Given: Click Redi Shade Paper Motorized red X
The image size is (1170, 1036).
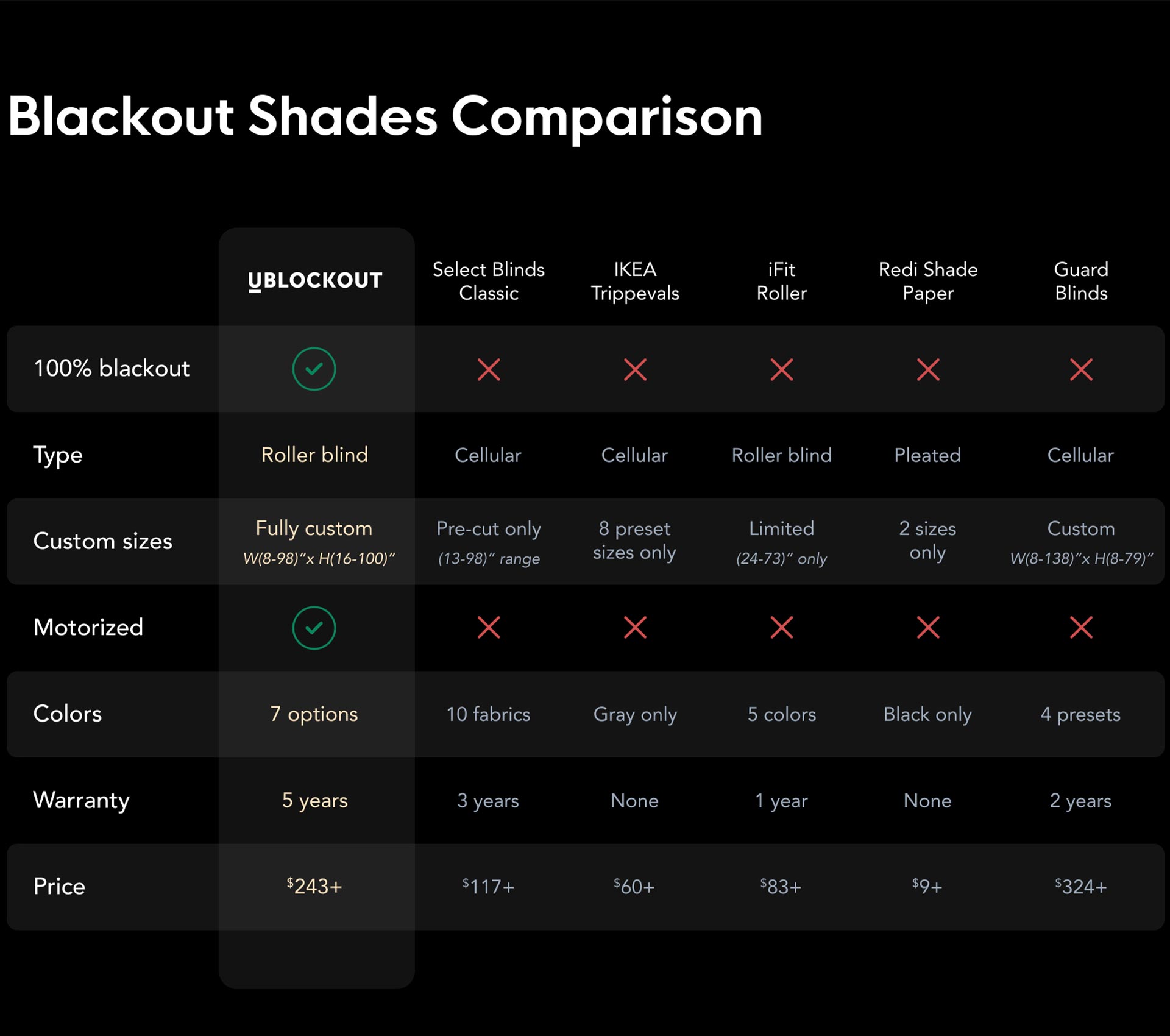Looking at the screenshot, I should (x=928, y=628).
